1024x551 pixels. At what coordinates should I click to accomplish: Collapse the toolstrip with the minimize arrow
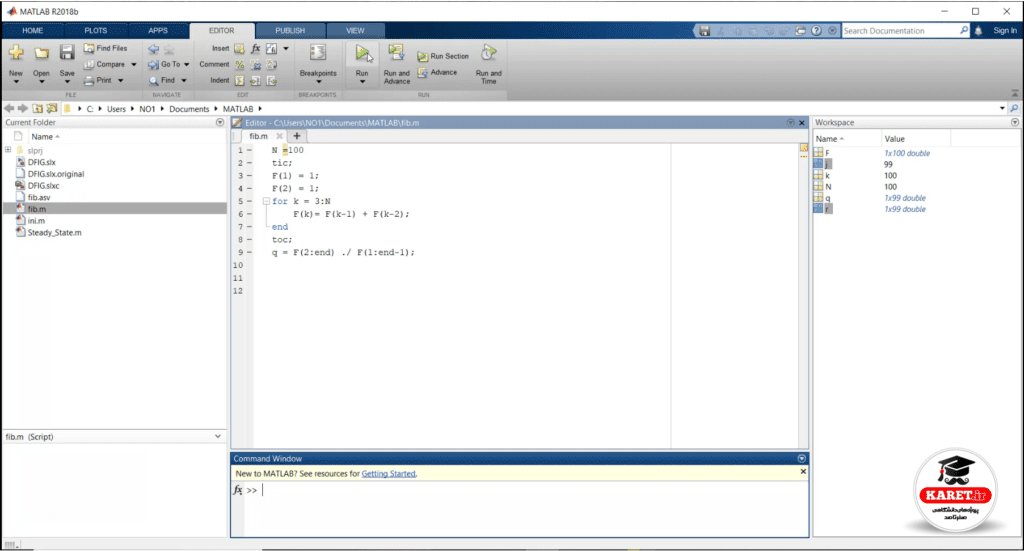coord(1014,93)
